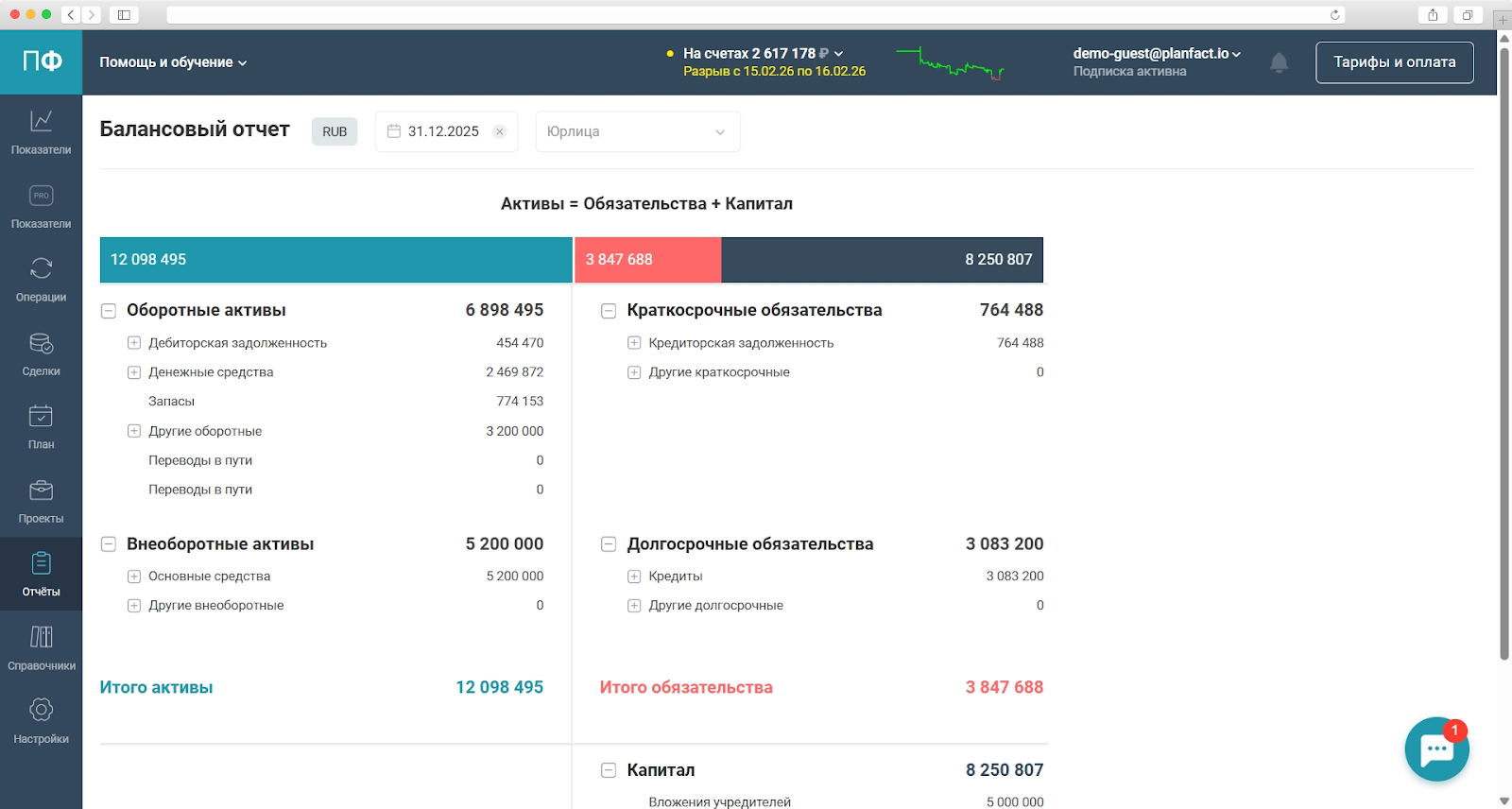
Task: Click the Итого обязательства label
Action: coord(686,688)
